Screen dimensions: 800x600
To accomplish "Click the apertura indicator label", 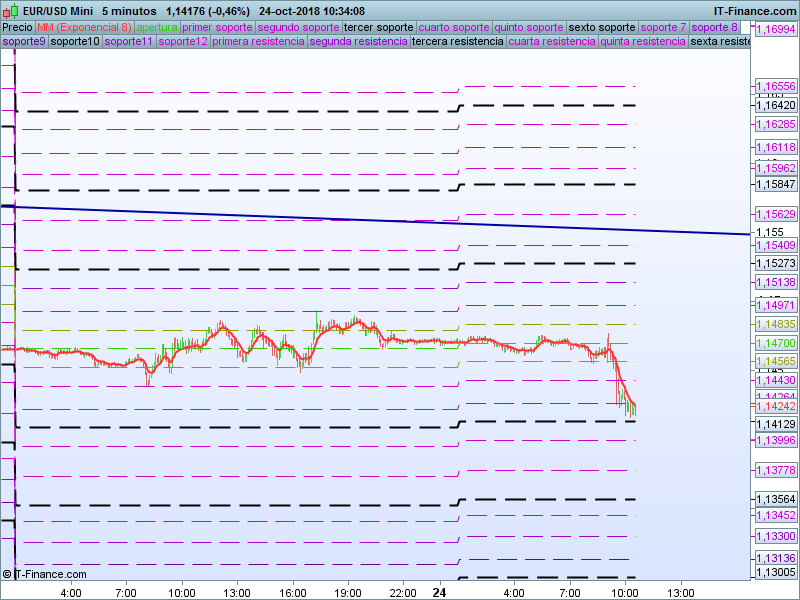I will [157, 27].
